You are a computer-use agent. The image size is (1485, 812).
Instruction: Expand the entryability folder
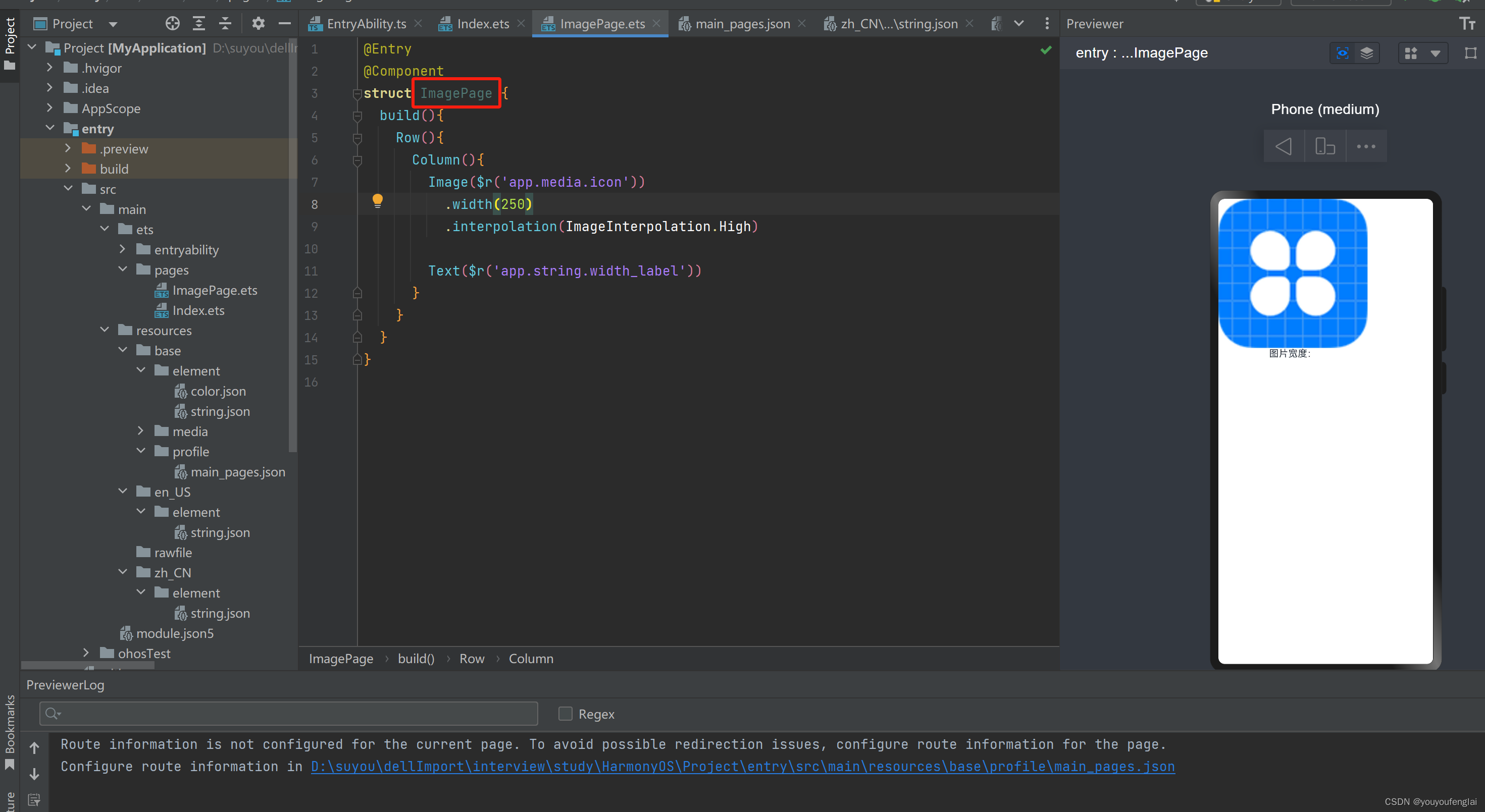(122, 249)
